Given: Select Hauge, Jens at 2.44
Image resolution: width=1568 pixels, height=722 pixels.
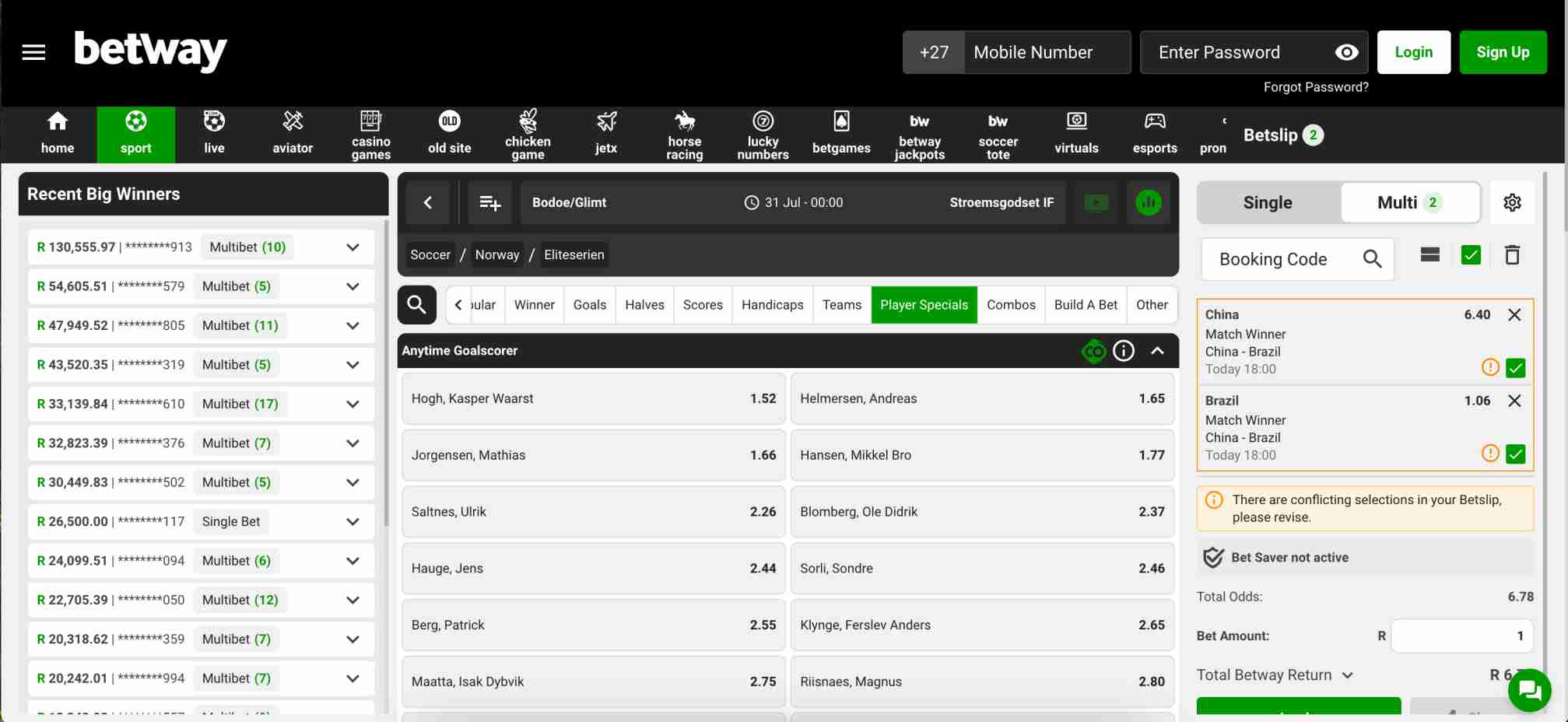Looking at the screenshot, I should pos(594,569).
